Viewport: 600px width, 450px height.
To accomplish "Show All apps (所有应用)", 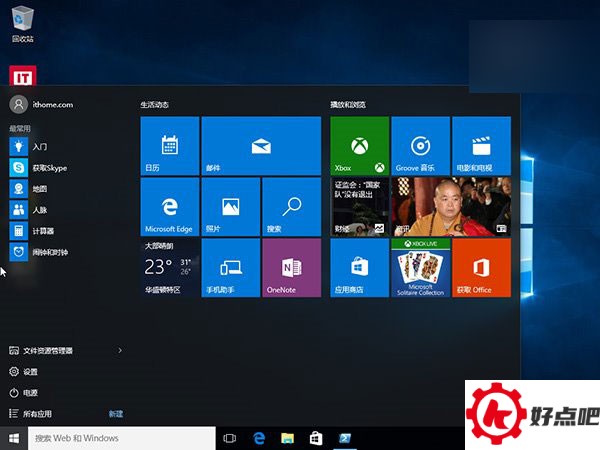I will point(30,414).
